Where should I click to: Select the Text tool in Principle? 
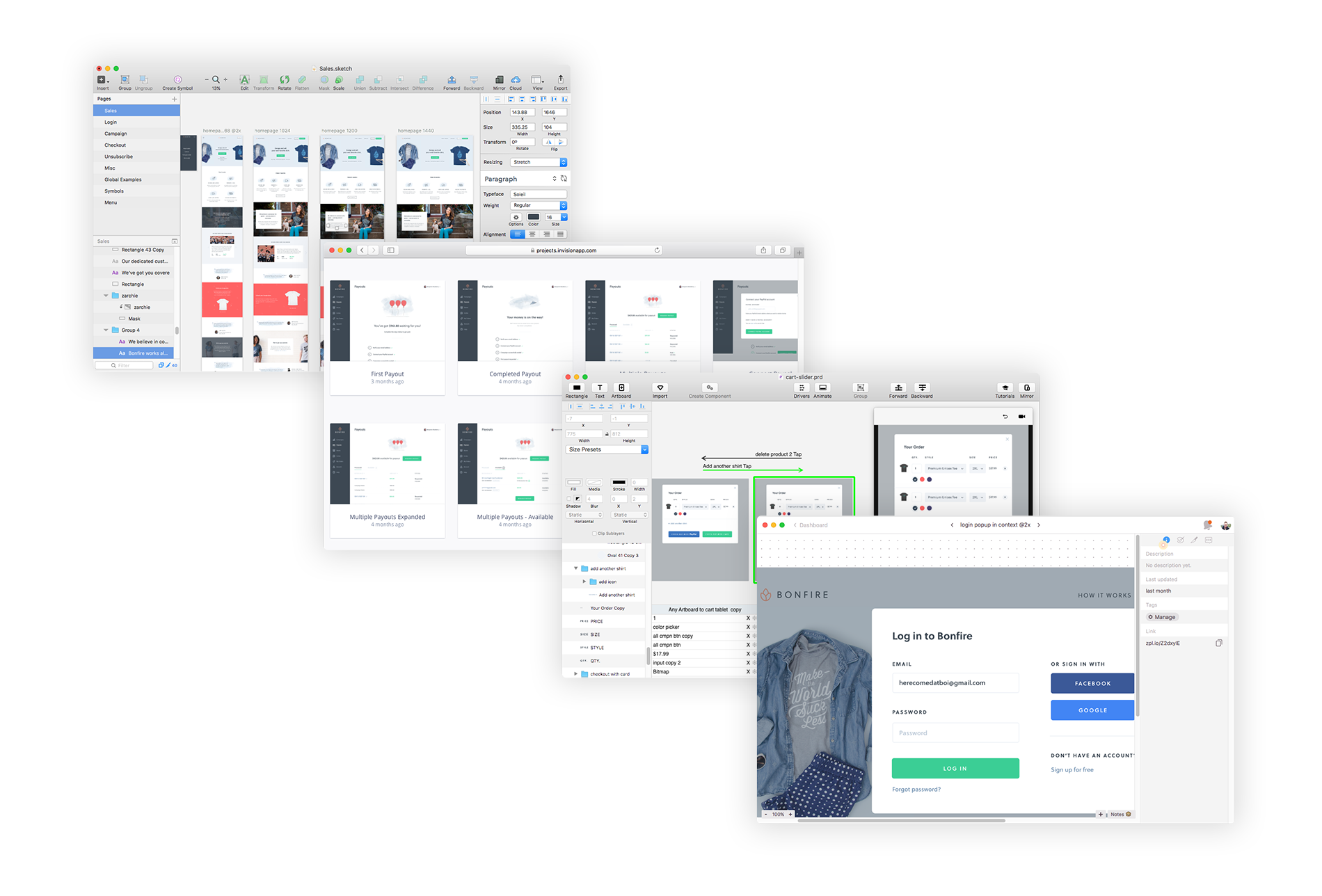coord(599,388)
